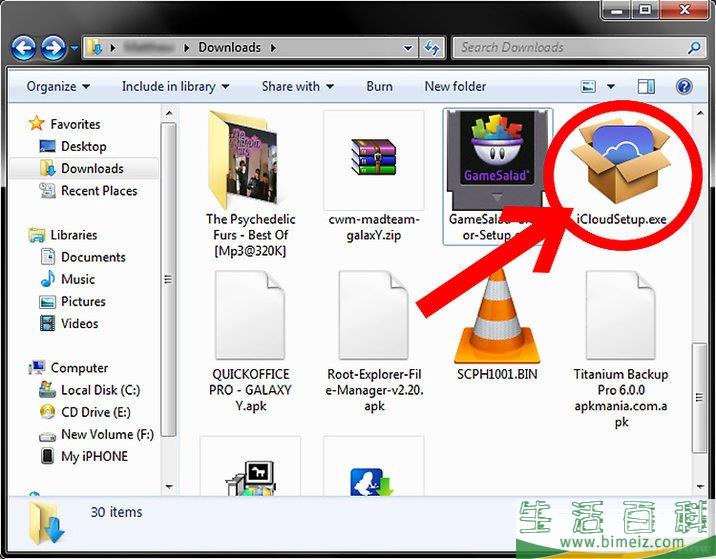Image resolution: width=716 pixels, height=559 pixels.
Task: Open Desktop in the navigation pane
Action: [84, 147]
